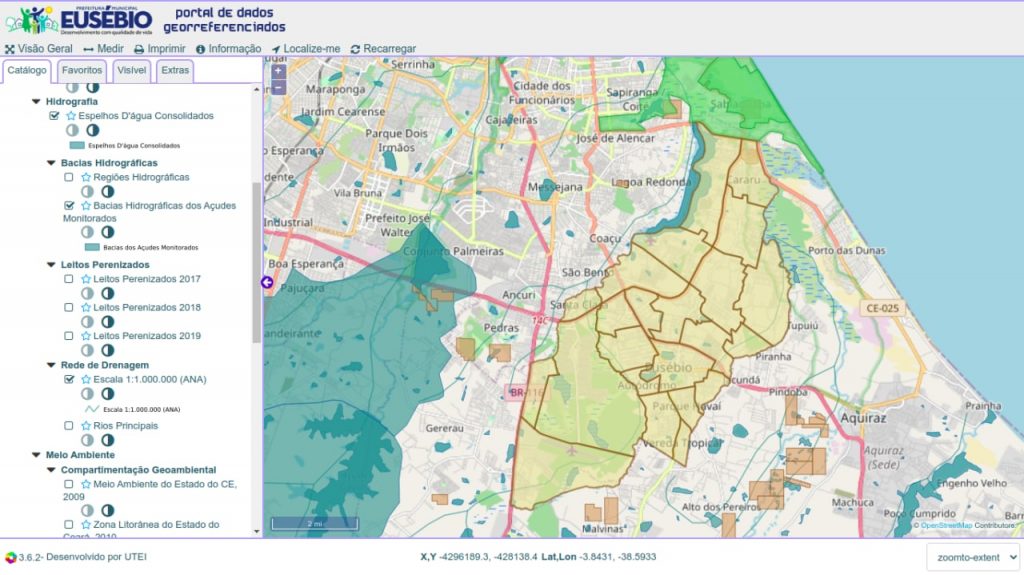Increase opacity of Leitos Perenizados 2019

(108, 350)
